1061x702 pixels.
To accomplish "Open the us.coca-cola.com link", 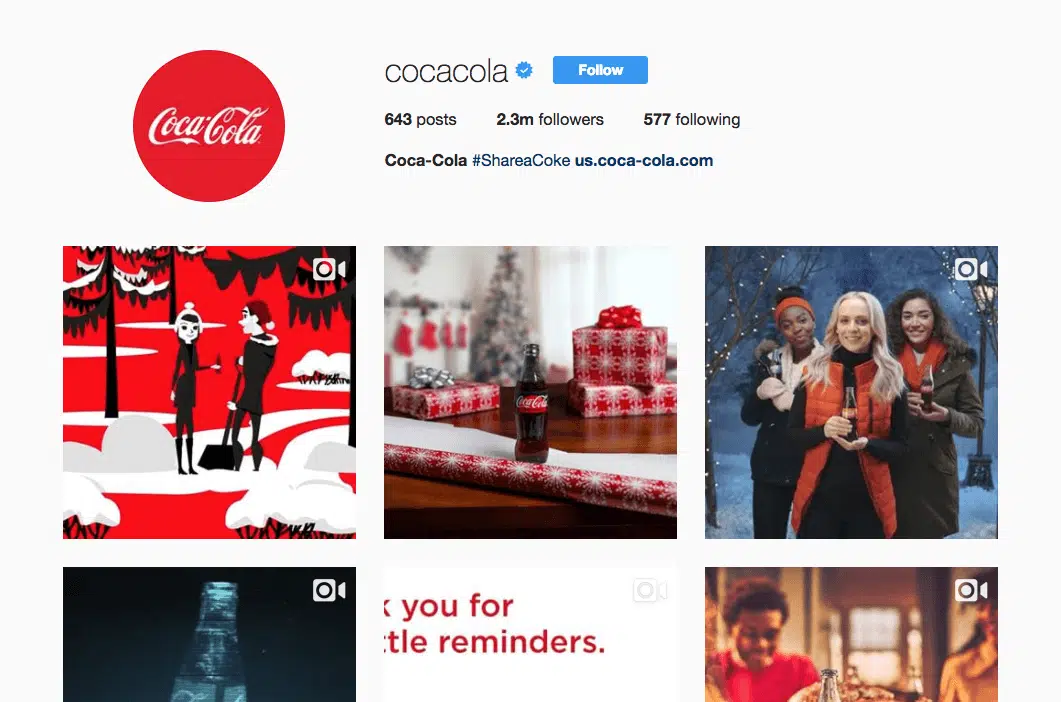I will [644, 160].
